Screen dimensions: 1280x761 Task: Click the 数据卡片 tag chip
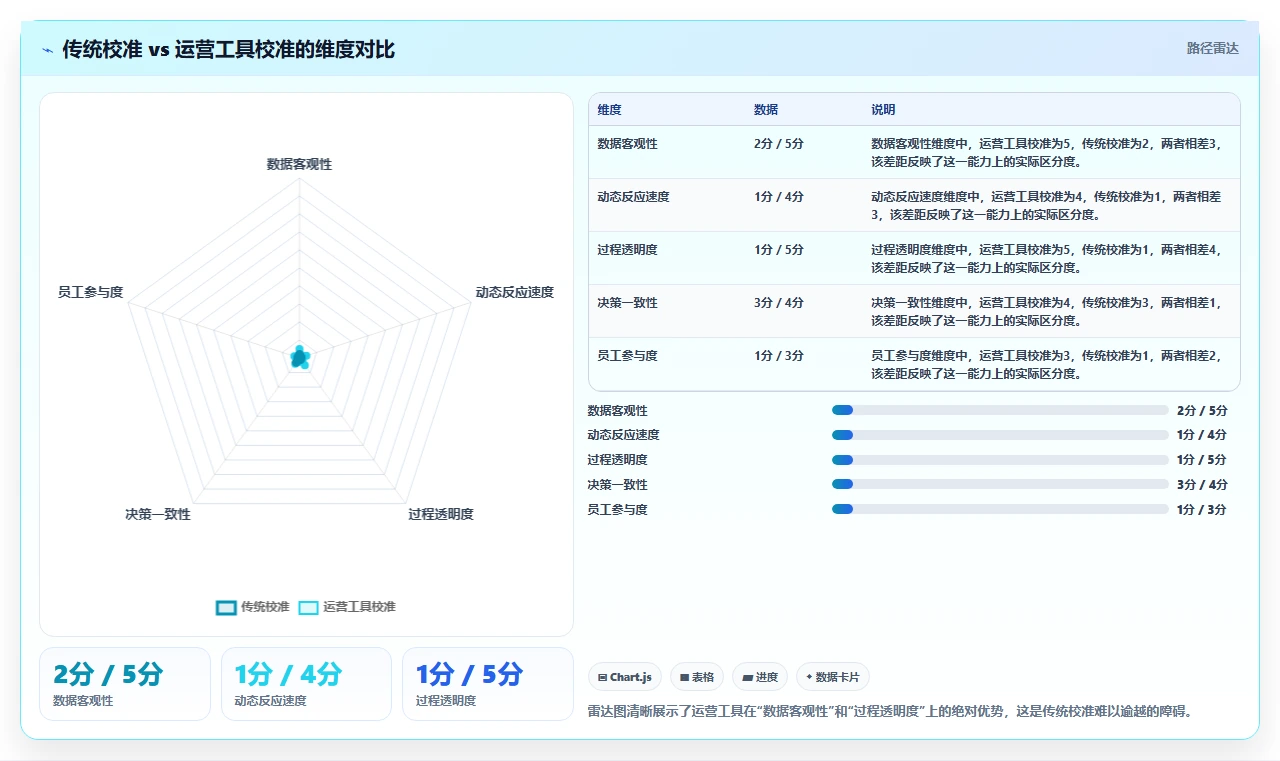coord(833,677)
